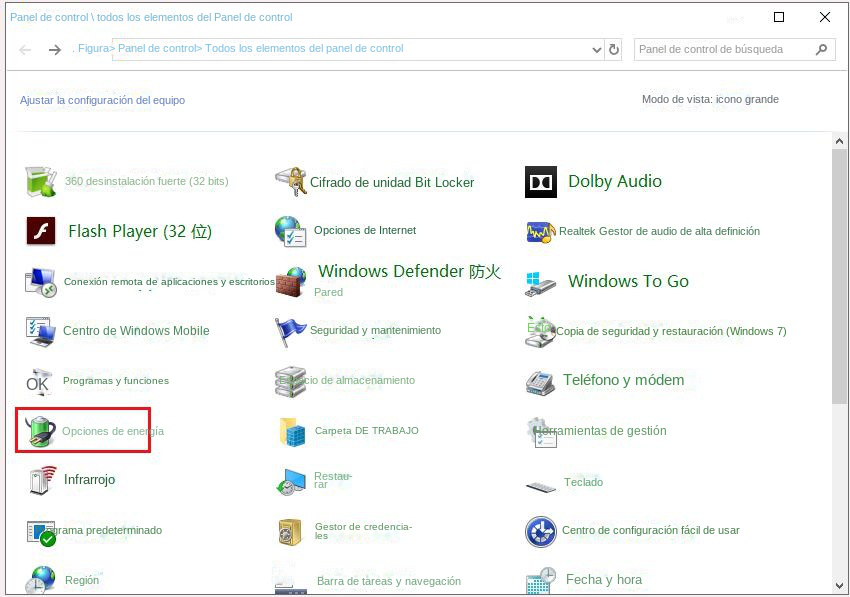Open the Opciones de energía link
This screenshot has width=850, height=597.
pos(113,431)
